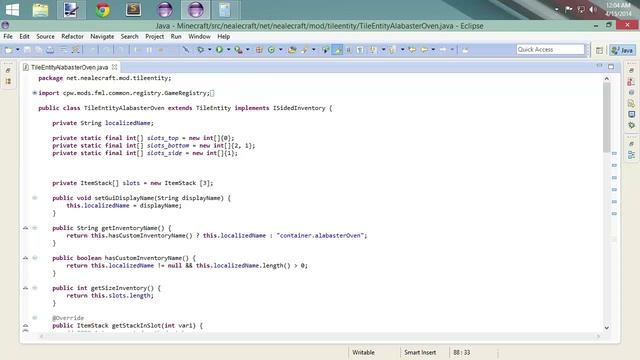Expand the folded import statements
The width and height of the screenshot is (640, 360).
(x=35, y=93)
